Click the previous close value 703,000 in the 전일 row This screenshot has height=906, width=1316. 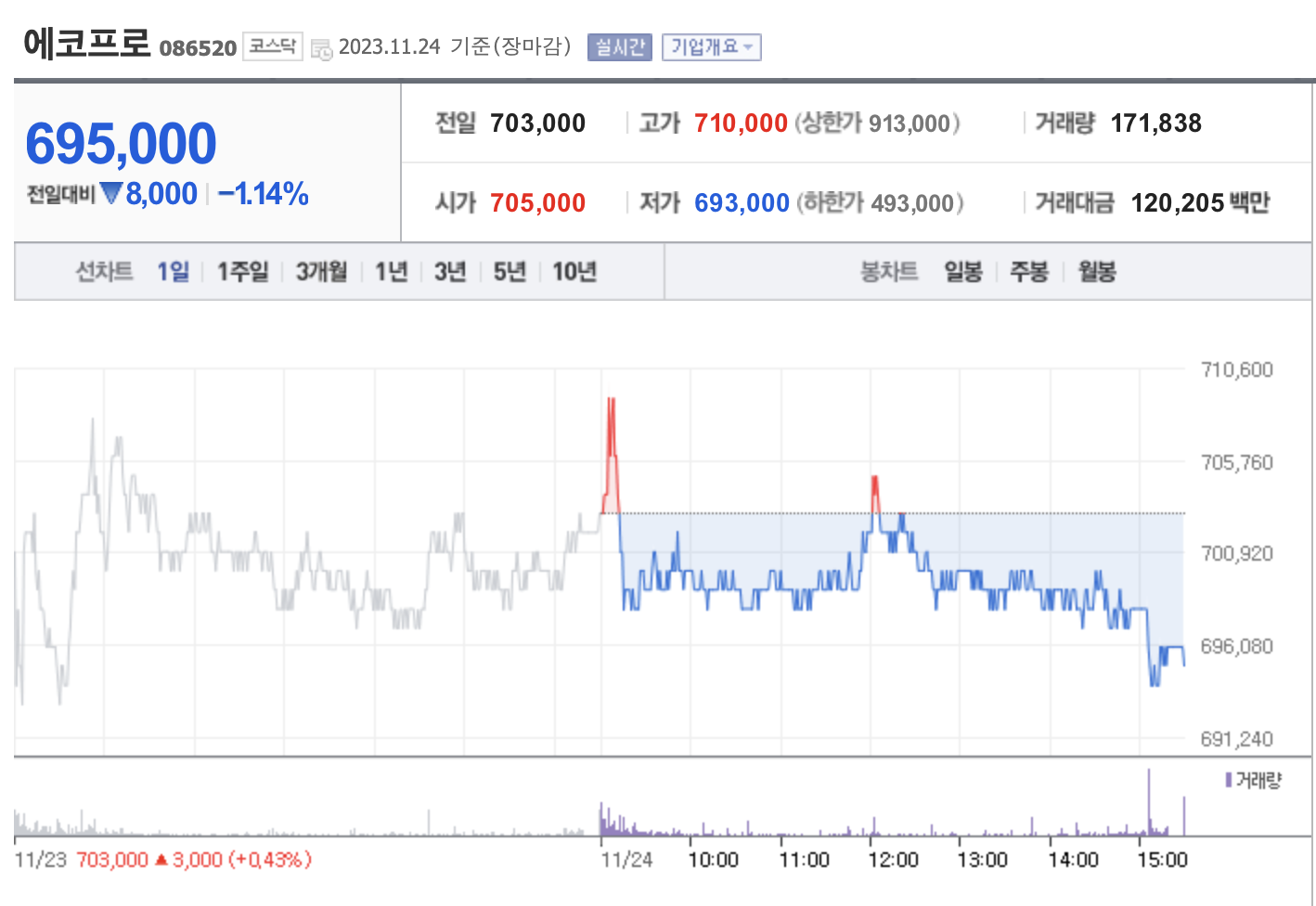[537, 123]
